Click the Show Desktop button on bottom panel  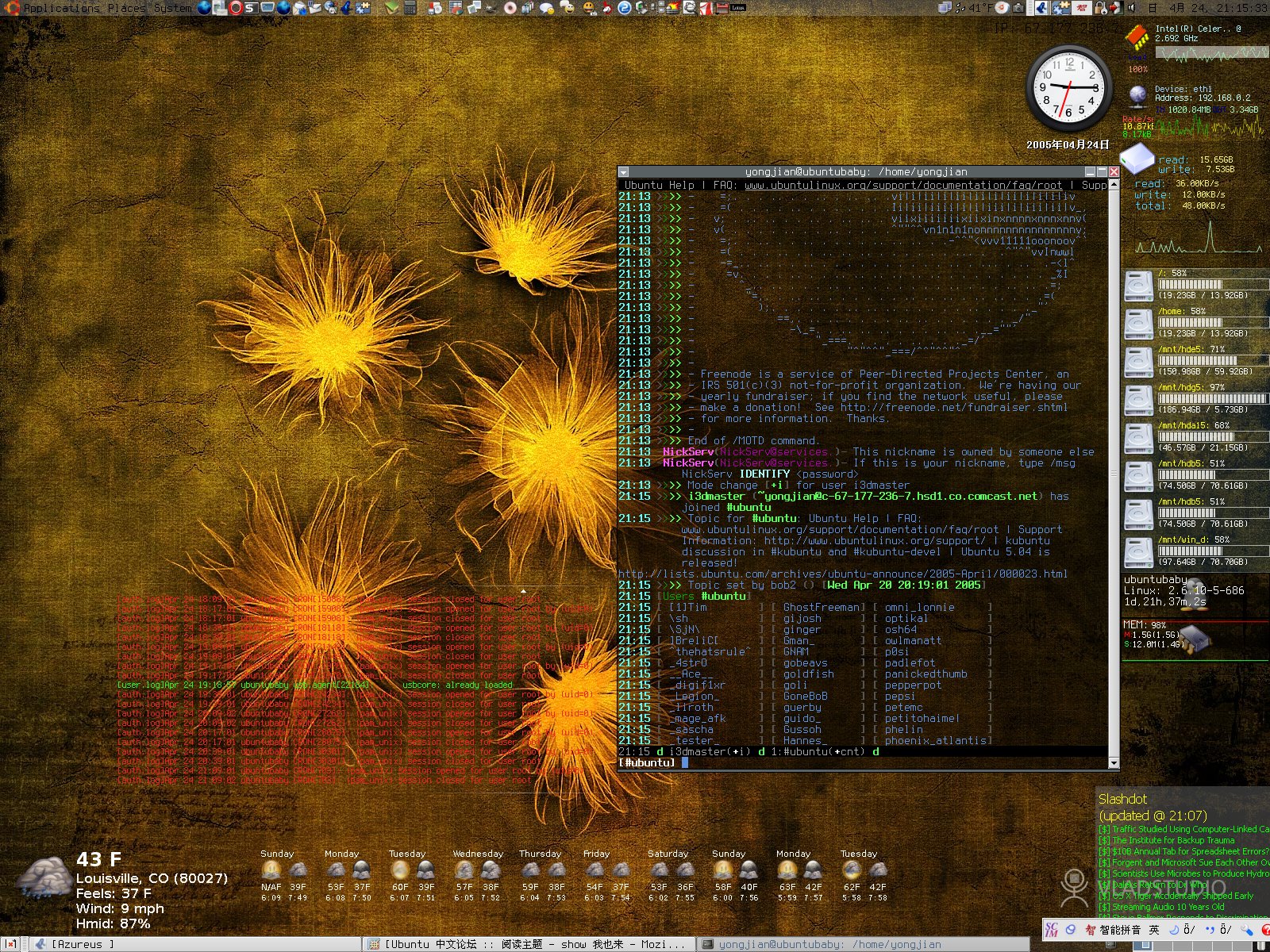click(11, 944)
